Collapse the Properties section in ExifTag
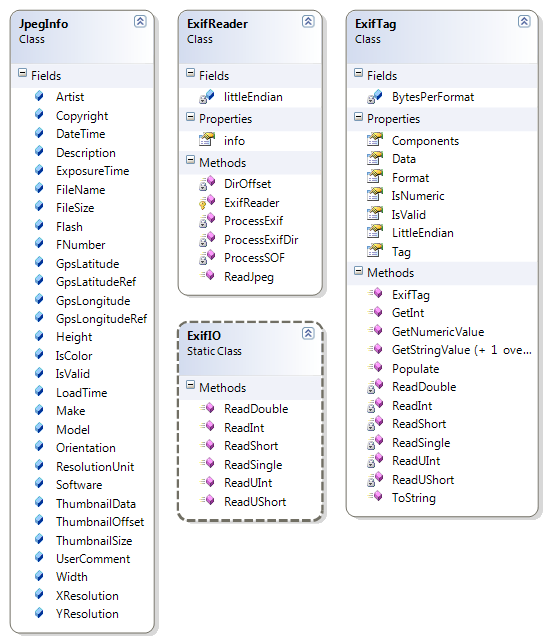Image resolution: width=547 pixels, height=642 pixels. [358, 117]
